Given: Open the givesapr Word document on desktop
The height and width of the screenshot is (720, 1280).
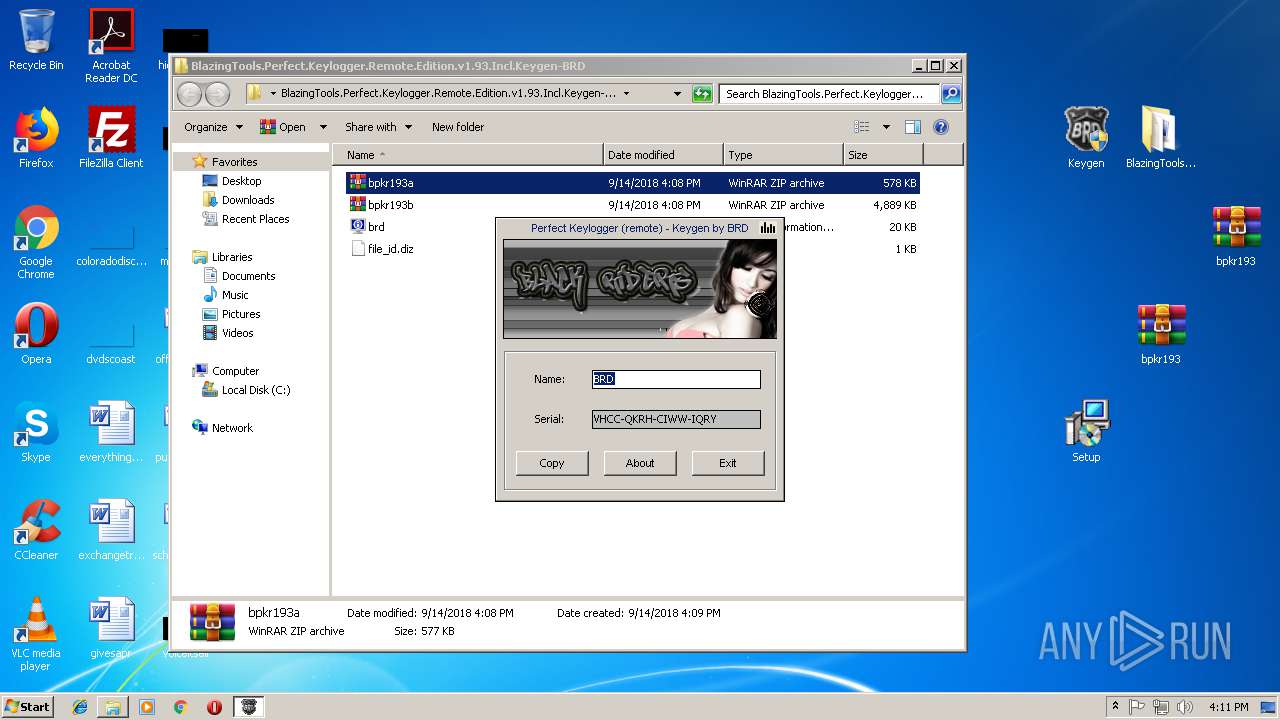Looking at the screenshot, I should [111, 628].
